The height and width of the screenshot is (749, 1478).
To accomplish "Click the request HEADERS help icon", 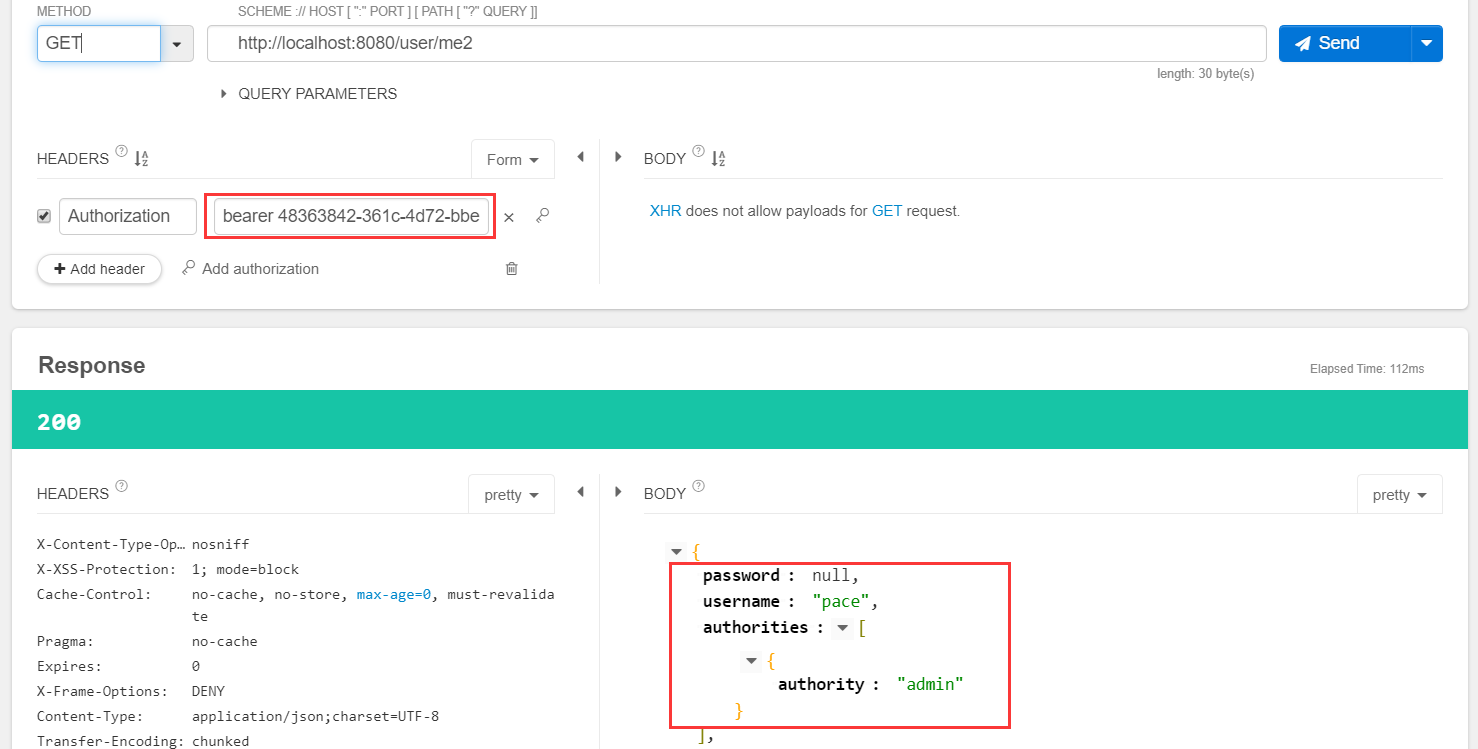I will [x=122, y=152].
